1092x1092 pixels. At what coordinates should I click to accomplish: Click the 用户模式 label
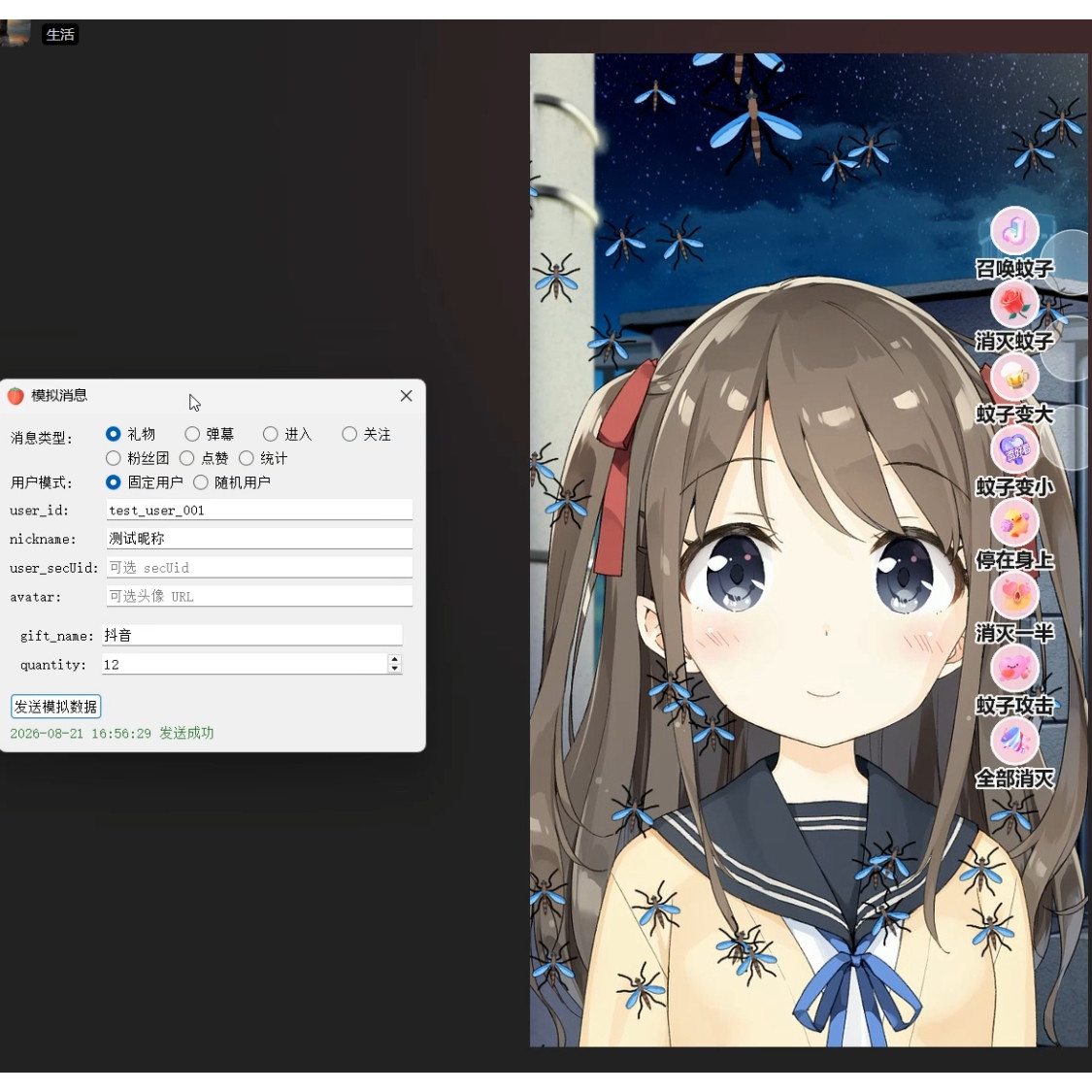41,481
